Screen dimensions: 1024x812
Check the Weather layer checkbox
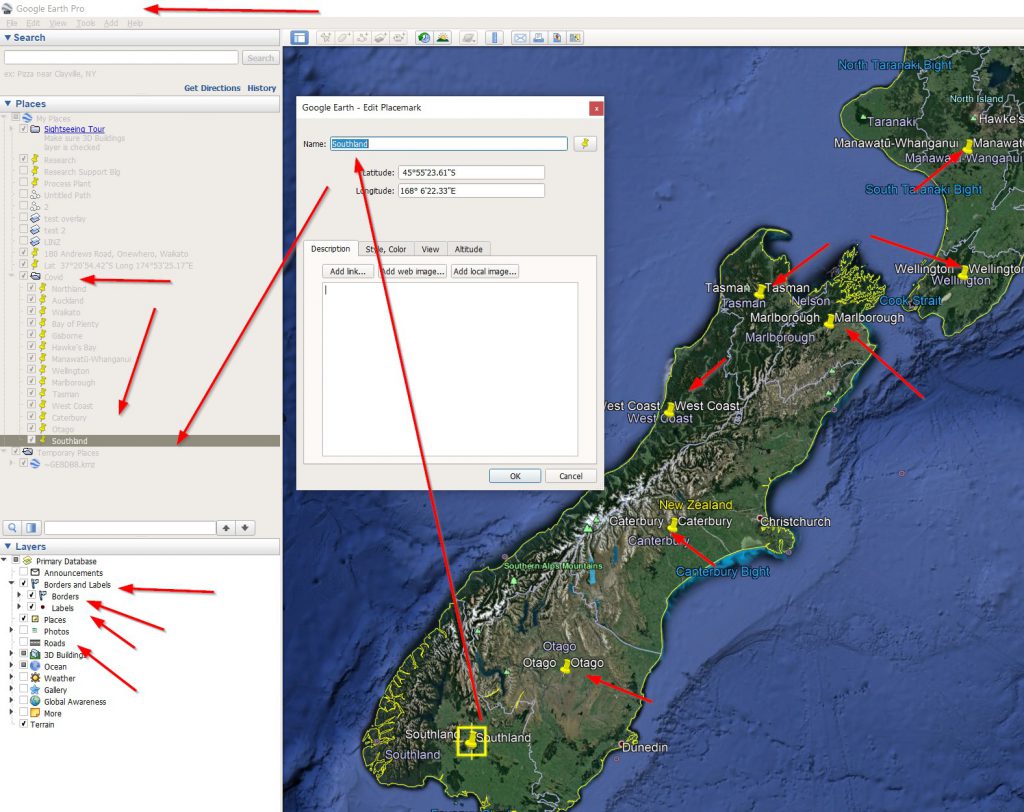point(24,678)
